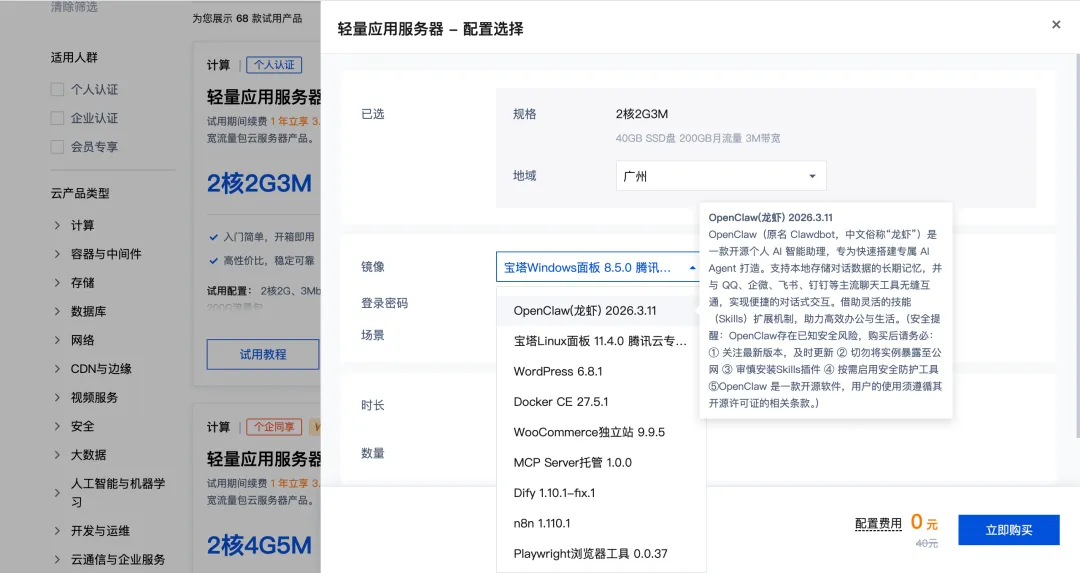Click the 登录密码 label
This screenshot has height=573, width=1080.
coord(384,303)
